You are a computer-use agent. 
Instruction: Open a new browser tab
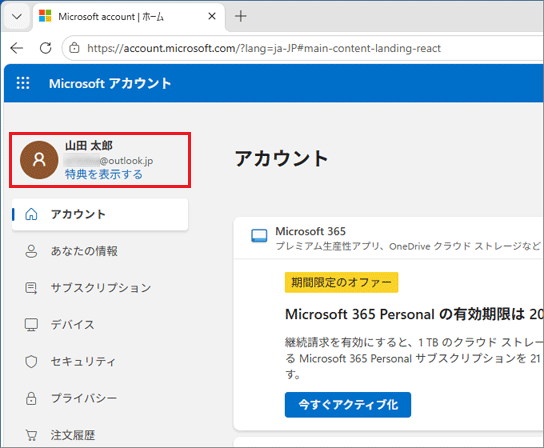[x=240, y=16]
